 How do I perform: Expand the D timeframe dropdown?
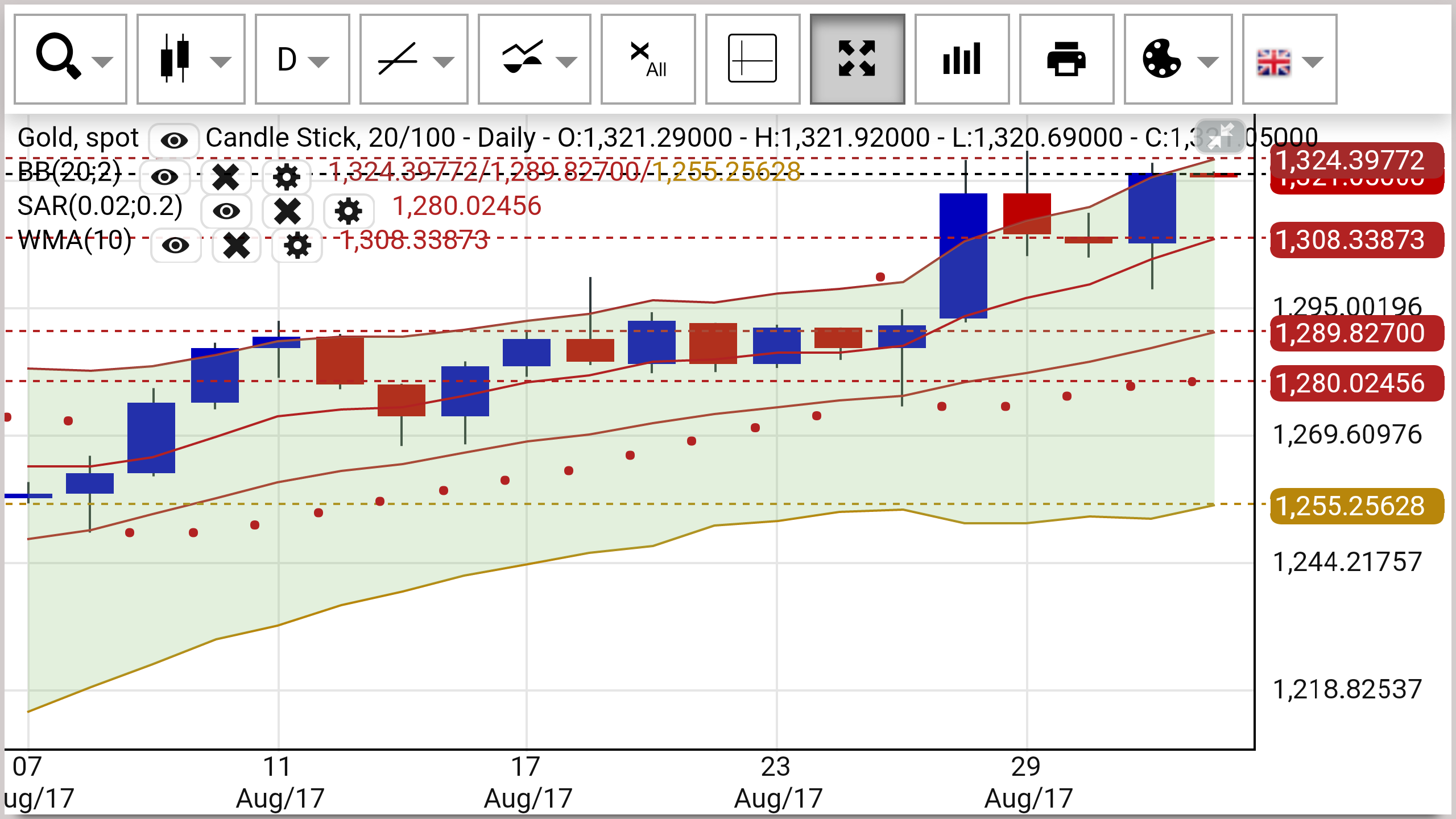[302, 59]
